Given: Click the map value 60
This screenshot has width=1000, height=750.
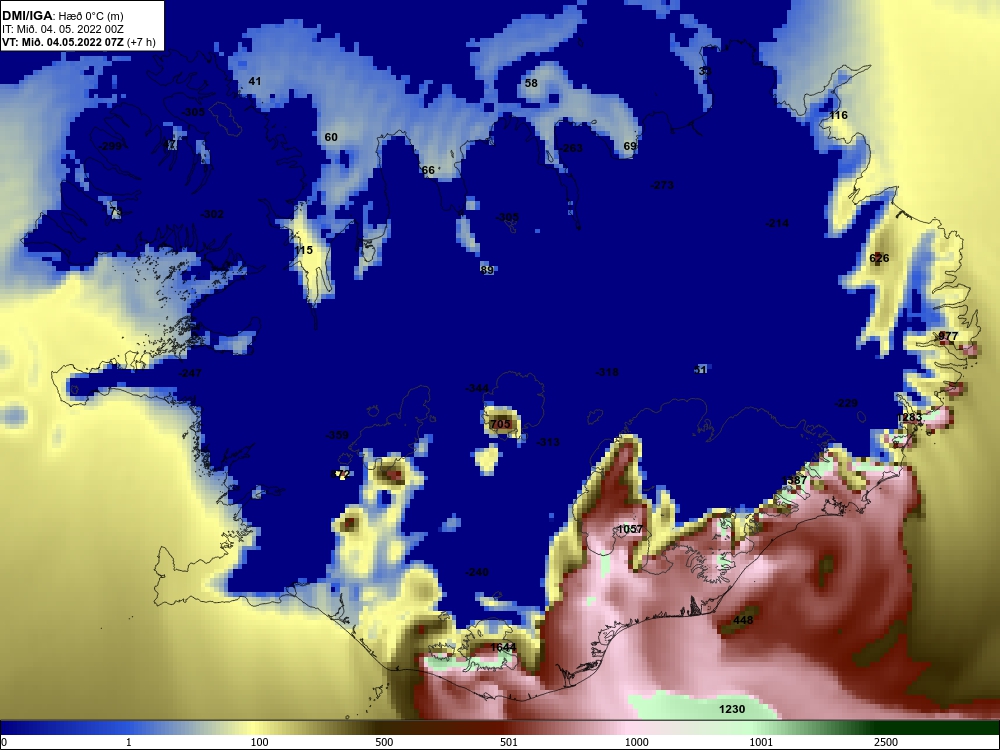Looking at the screenshot, I should (x=330, y=137).
